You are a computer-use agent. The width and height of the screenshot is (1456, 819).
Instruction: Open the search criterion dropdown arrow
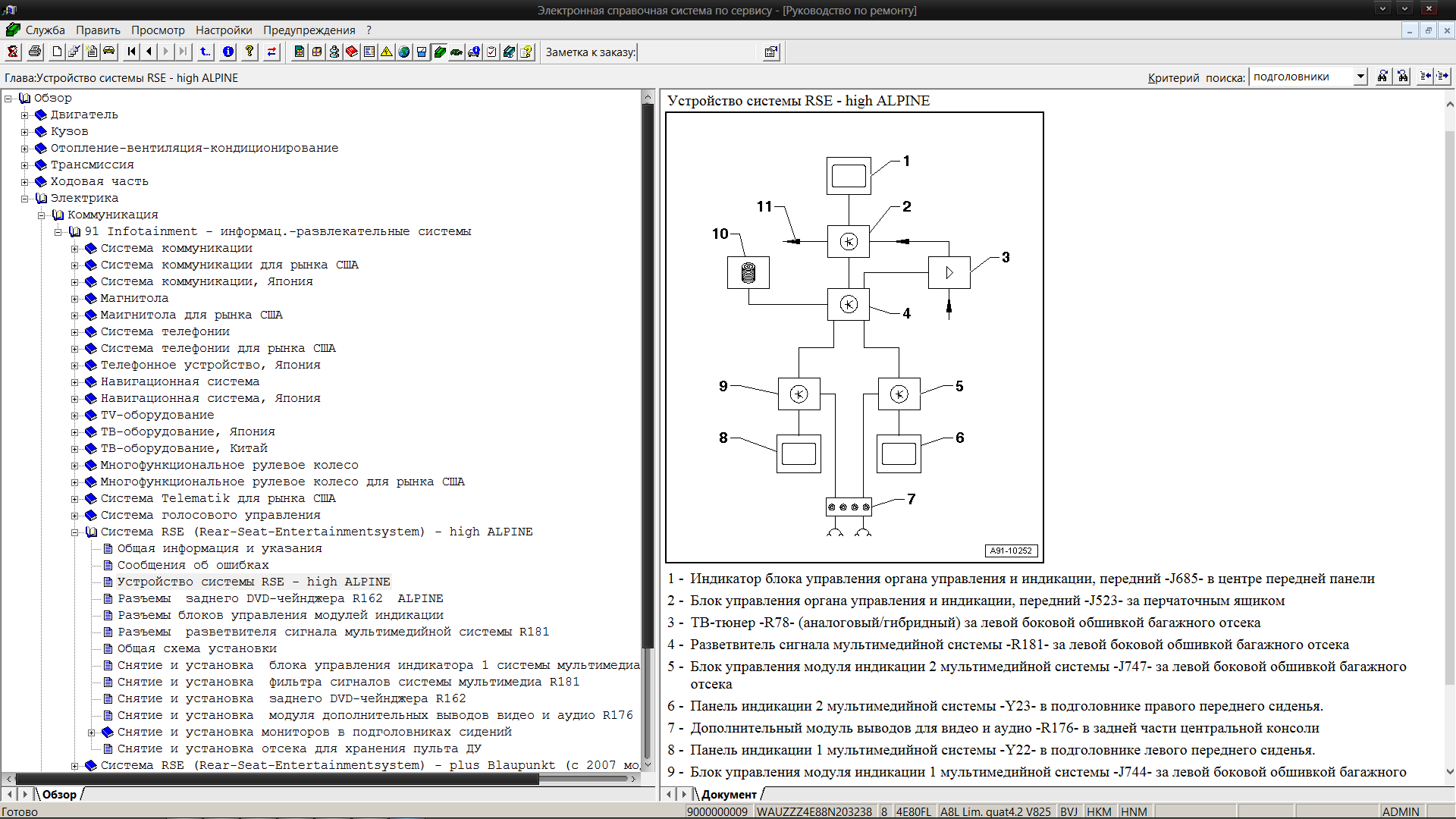point(1360,77)
